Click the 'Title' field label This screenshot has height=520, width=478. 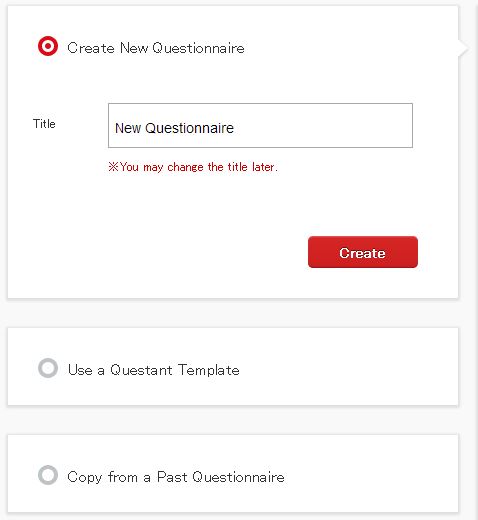pos(44,124)
